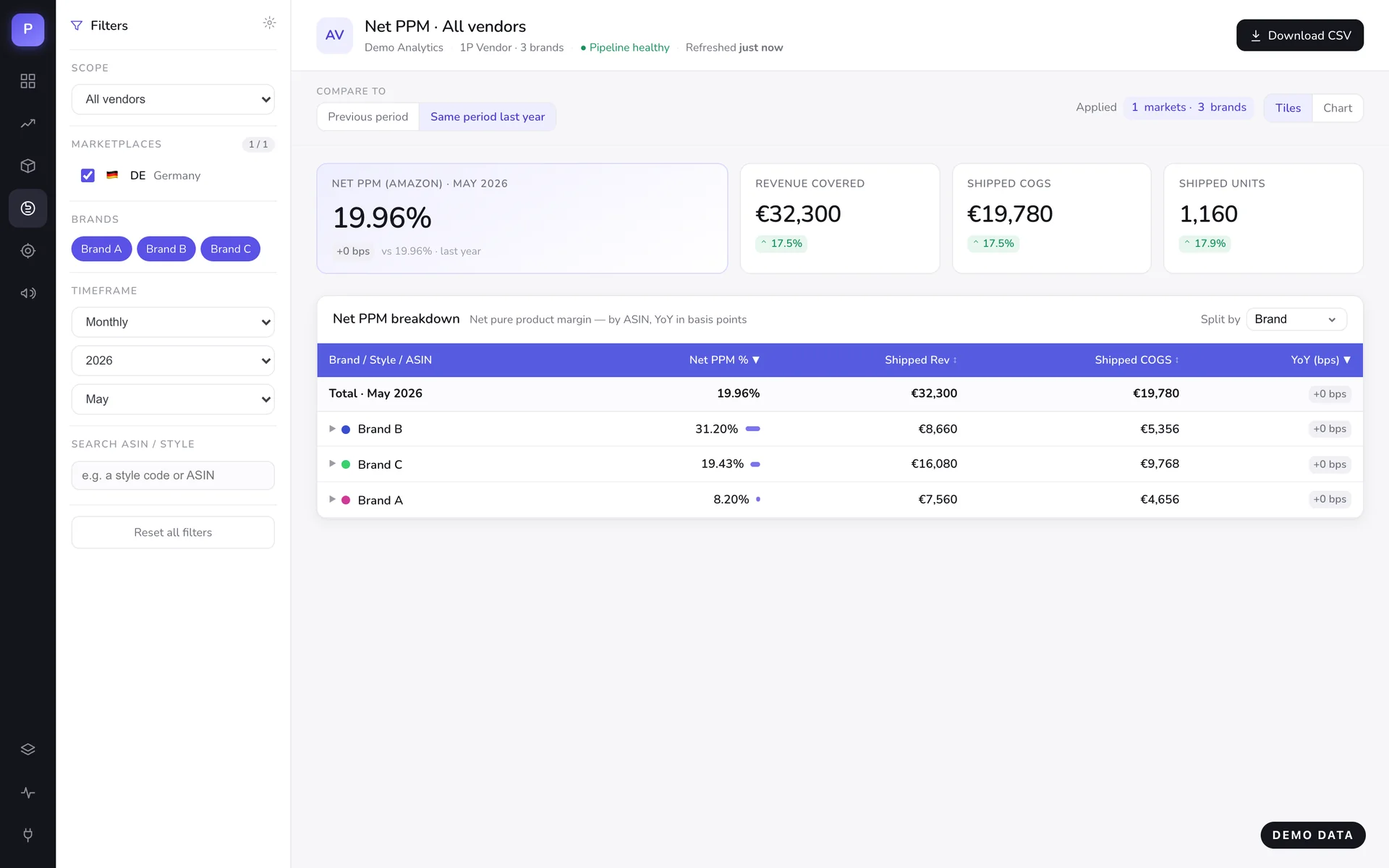This screenshot has width=1389, height=868.
Task: Compare to Previous period
Action: tap(368, 116)
